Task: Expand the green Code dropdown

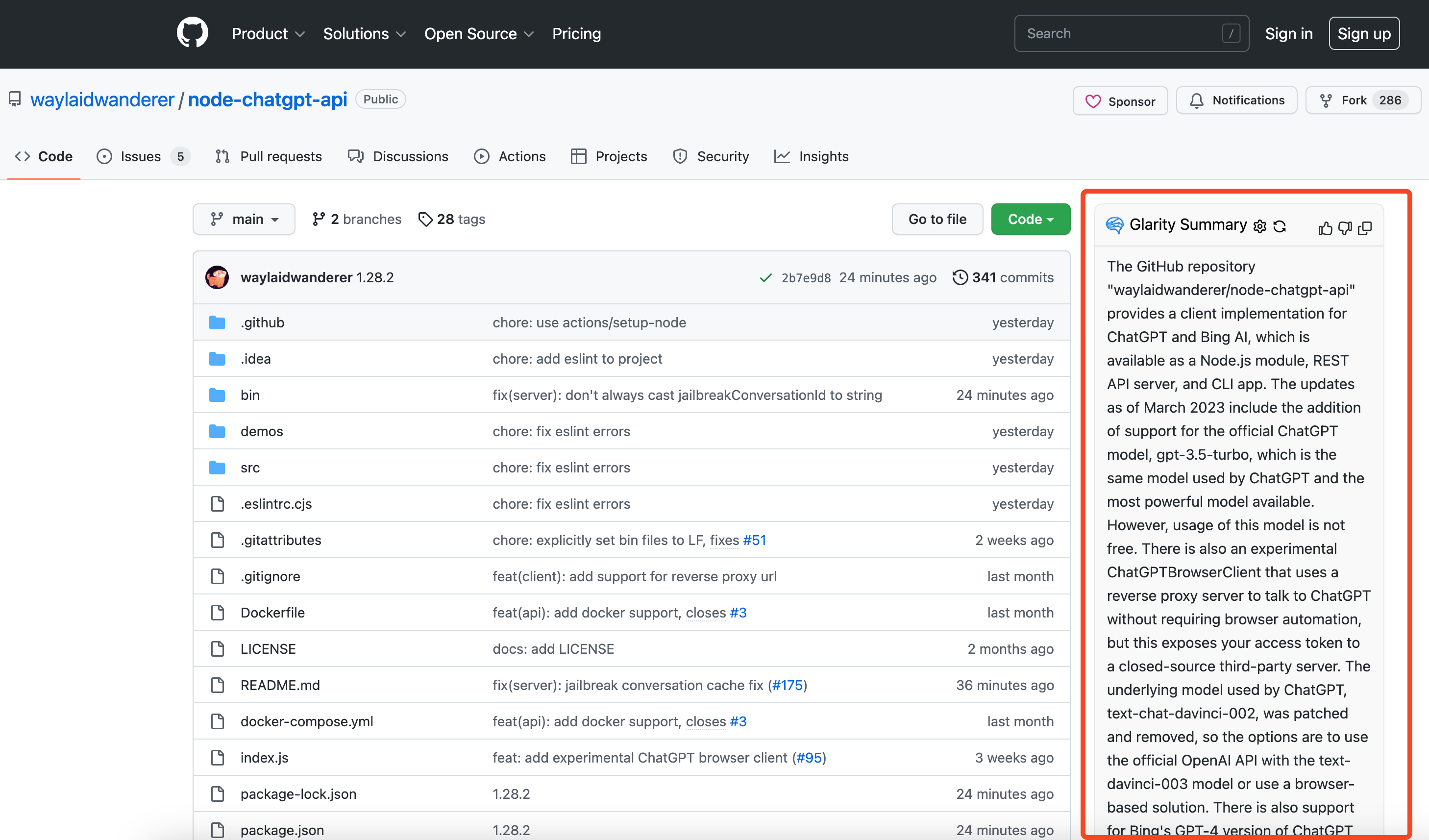Action: point(1031,219)
